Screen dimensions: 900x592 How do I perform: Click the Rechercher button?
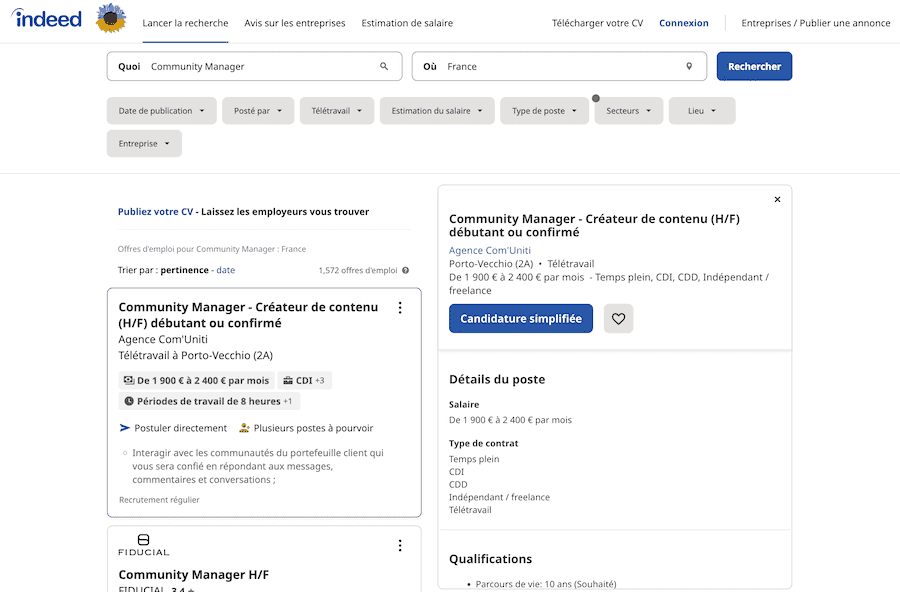(754, 66)
